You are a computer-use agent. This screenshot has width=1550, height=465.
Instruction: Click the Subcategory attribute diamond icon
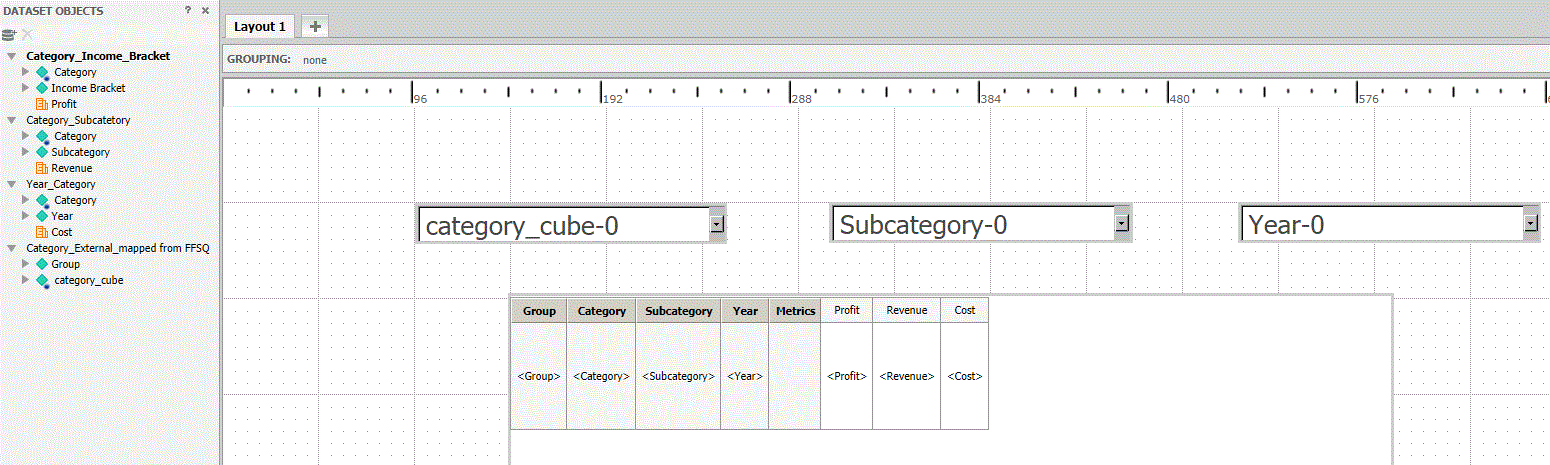42,152
